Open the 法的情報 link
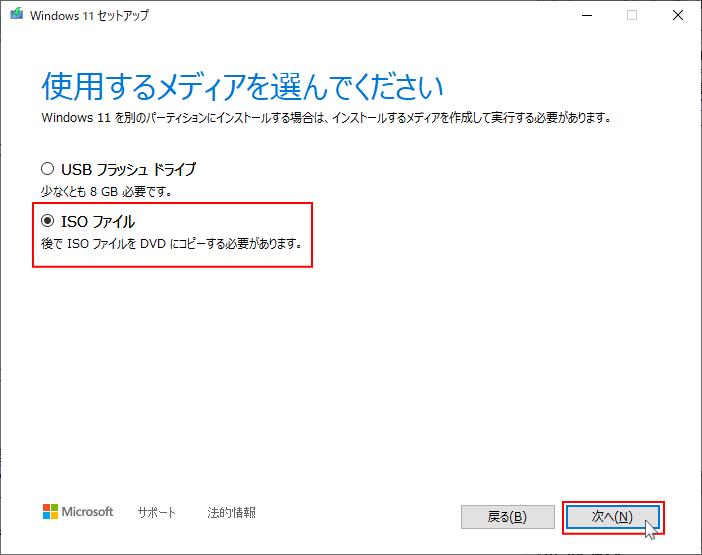The image size is (702, 555). (x=231, y=512)
